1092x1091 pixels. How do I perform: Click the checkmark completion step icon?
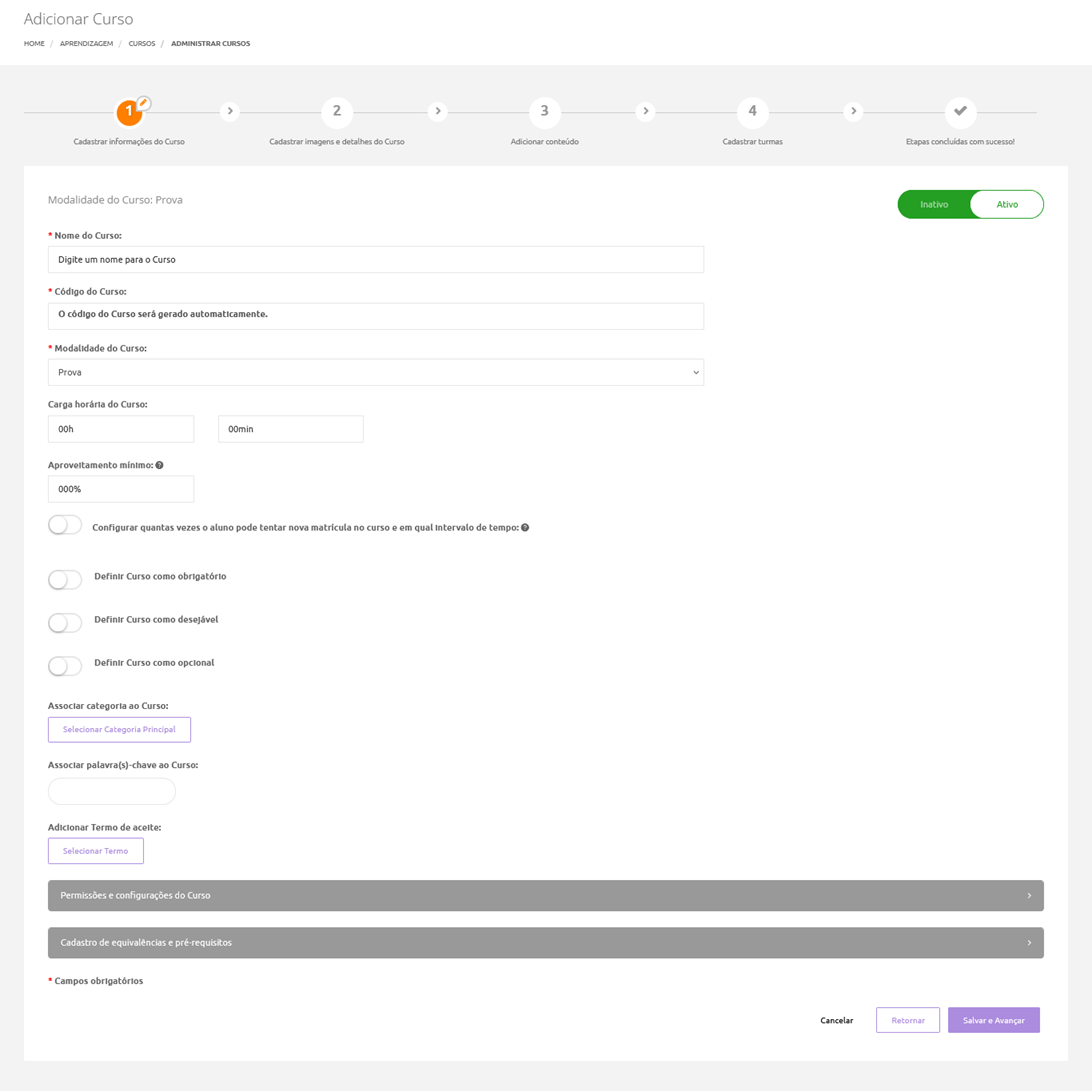tap(960, 111)
